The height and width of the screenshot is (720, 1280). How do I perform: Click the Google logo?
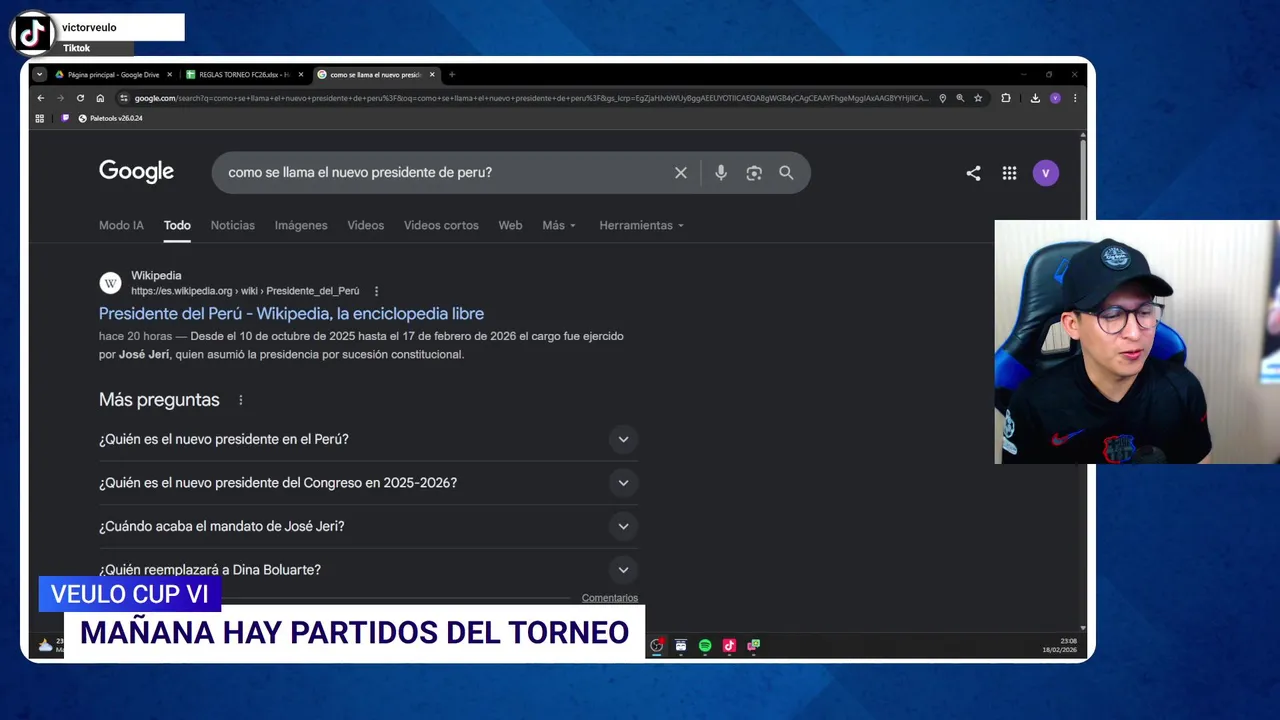[x=136, y=172]
